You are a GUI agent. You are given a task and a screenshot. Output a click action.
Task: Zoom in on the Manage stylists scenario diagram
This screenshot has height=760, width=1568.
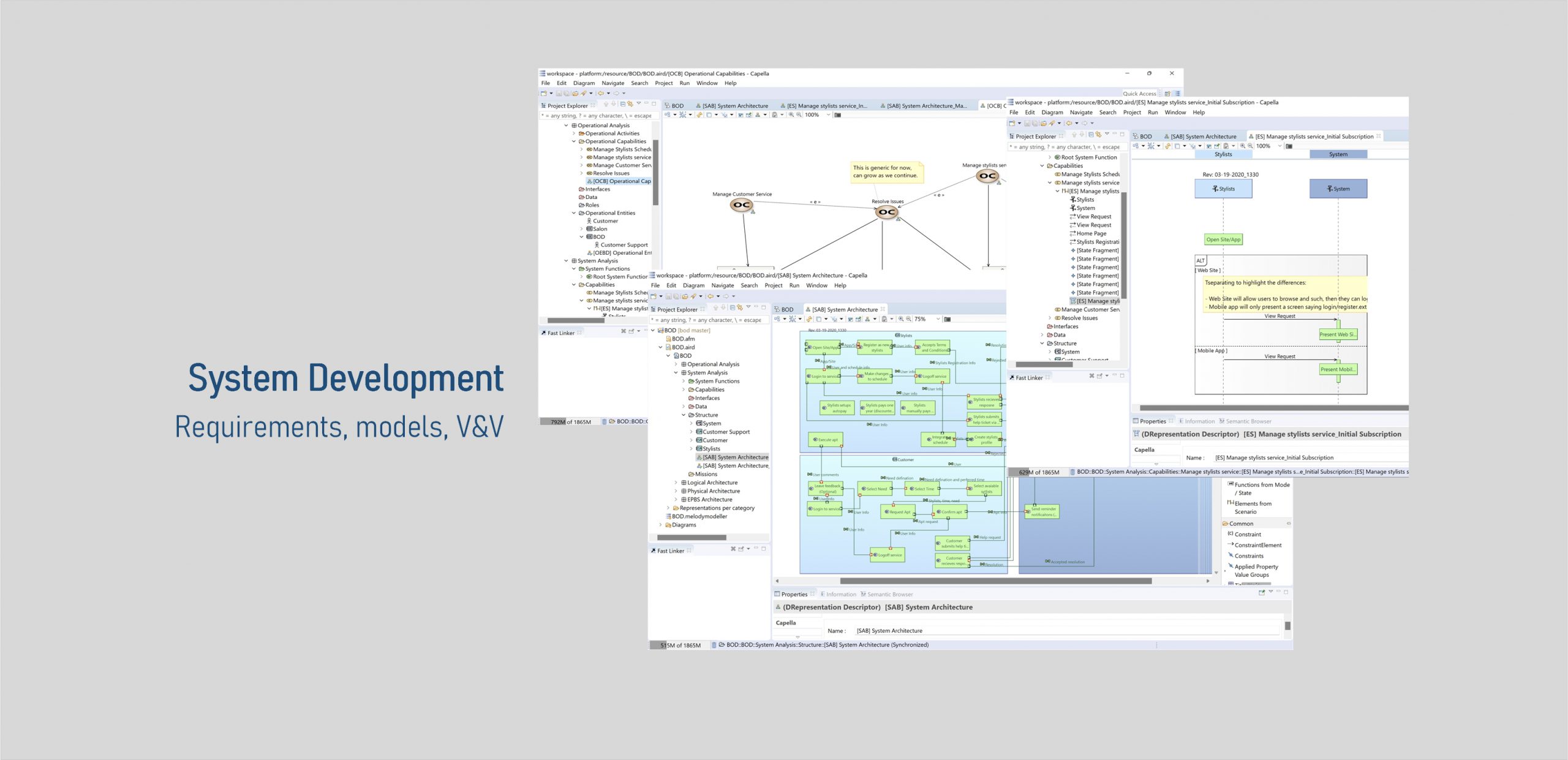coord(1243,146)
